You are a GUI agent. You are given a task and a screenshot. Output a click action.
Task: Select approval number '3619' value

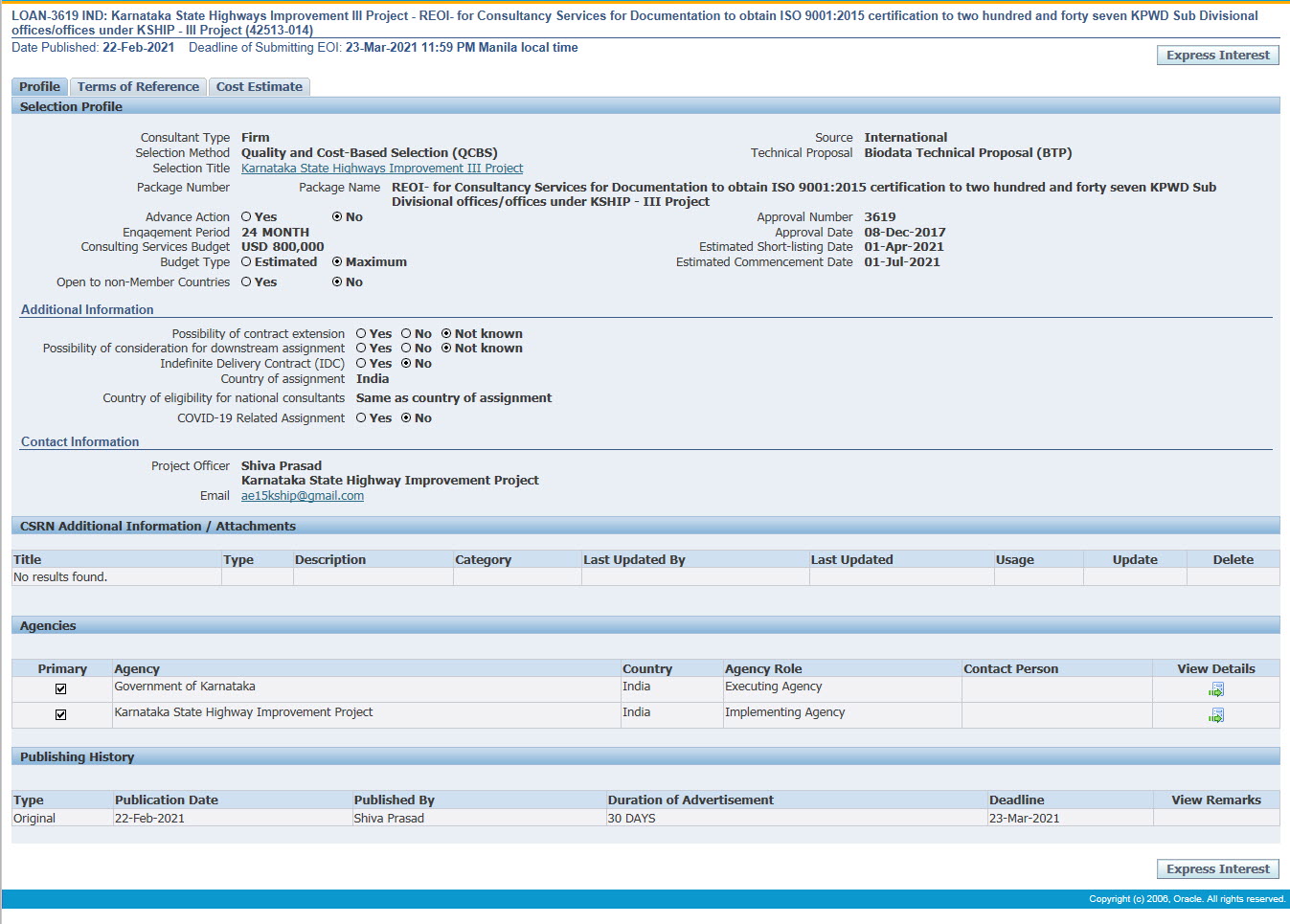click(880, 217)
